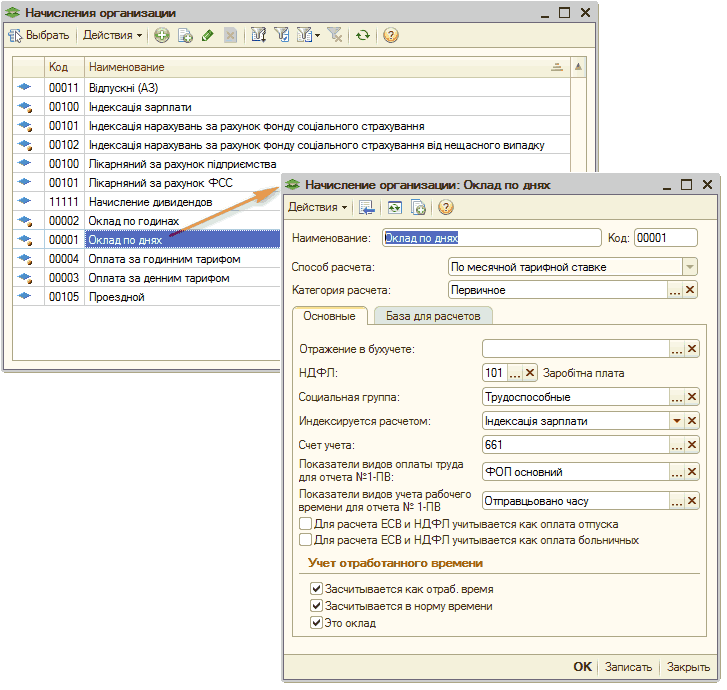727x690 pixels.
Task: Toggle 'Засчитывается в норму времени' checkbox
Action: pyautogui.click(x=317, y=606)
